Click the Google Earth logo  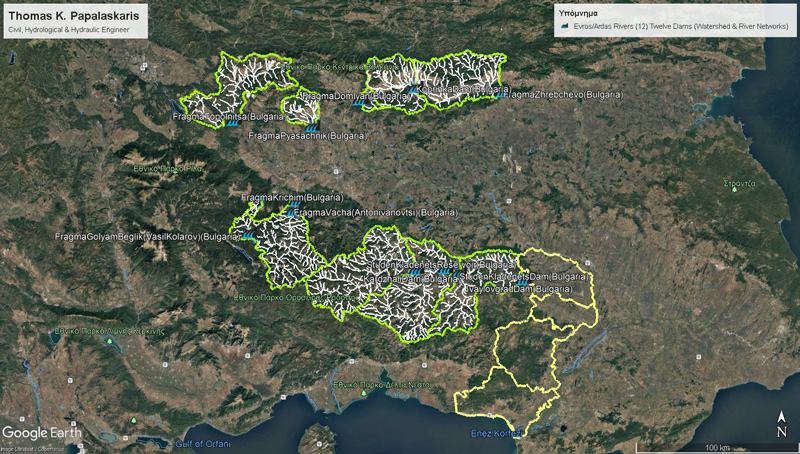tap(40, 432)
